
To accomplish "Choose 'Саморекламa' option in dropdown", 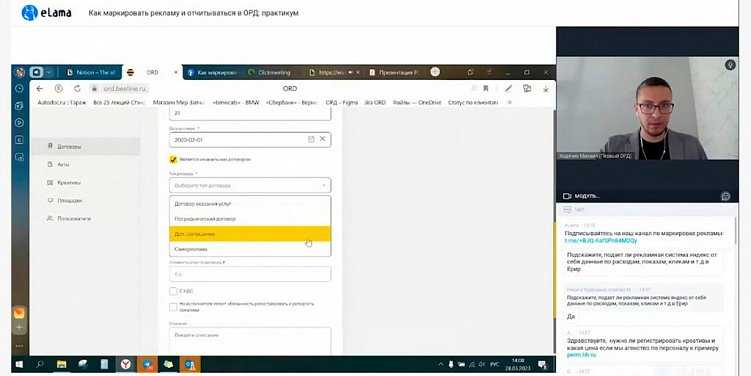I will 250,249.
